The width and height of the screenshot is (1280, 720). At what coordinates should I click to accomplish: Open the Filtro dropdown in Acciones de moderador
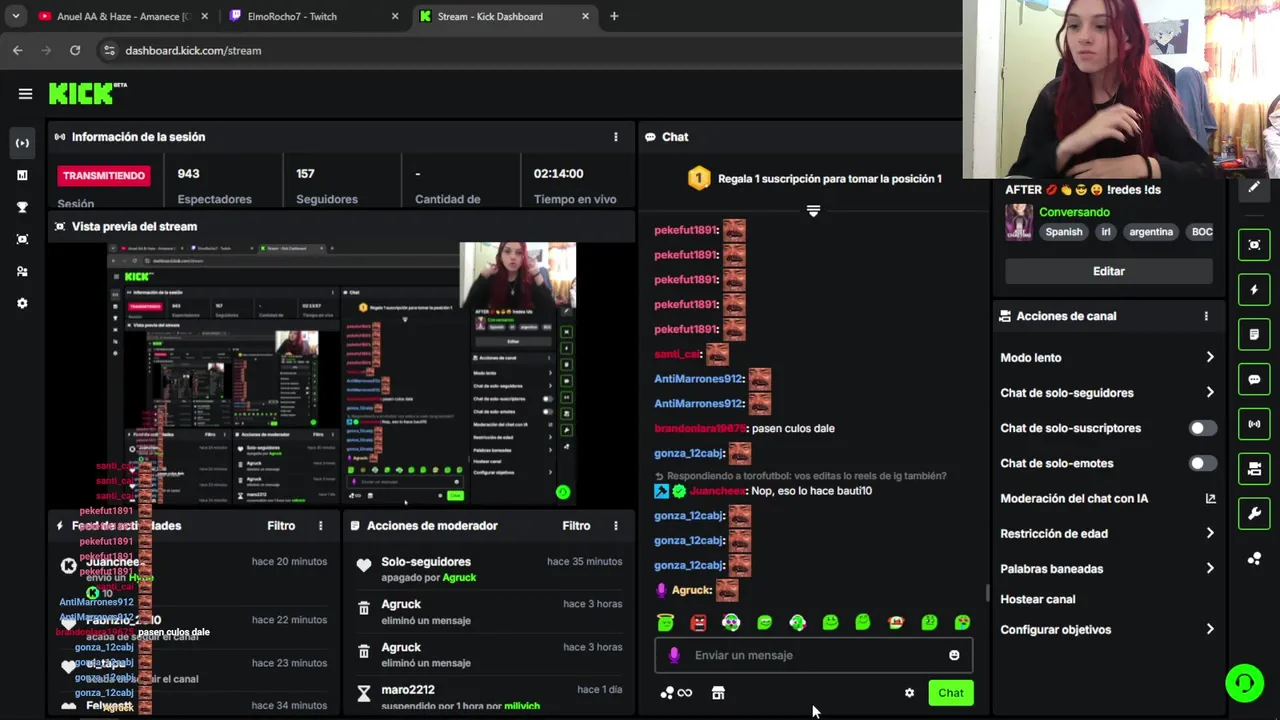coord(576,525)
